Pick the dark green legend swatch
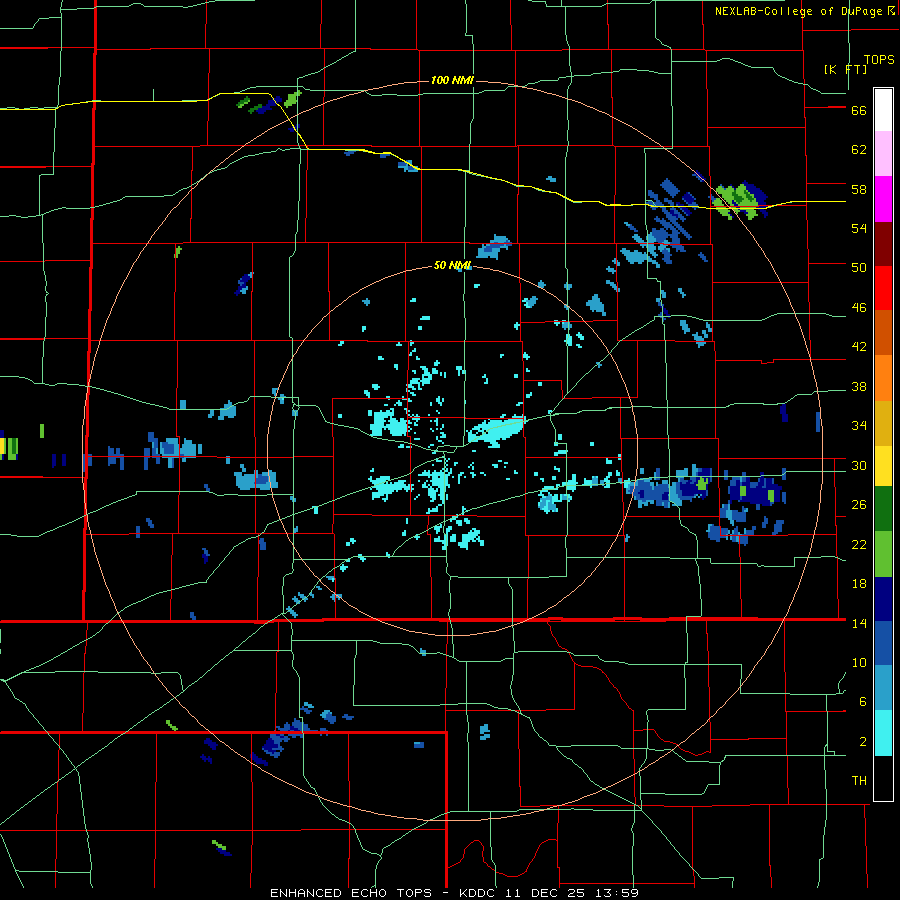The width and height of the screenshot is (900, 900). pyautogui.click(x=883, y=509)
